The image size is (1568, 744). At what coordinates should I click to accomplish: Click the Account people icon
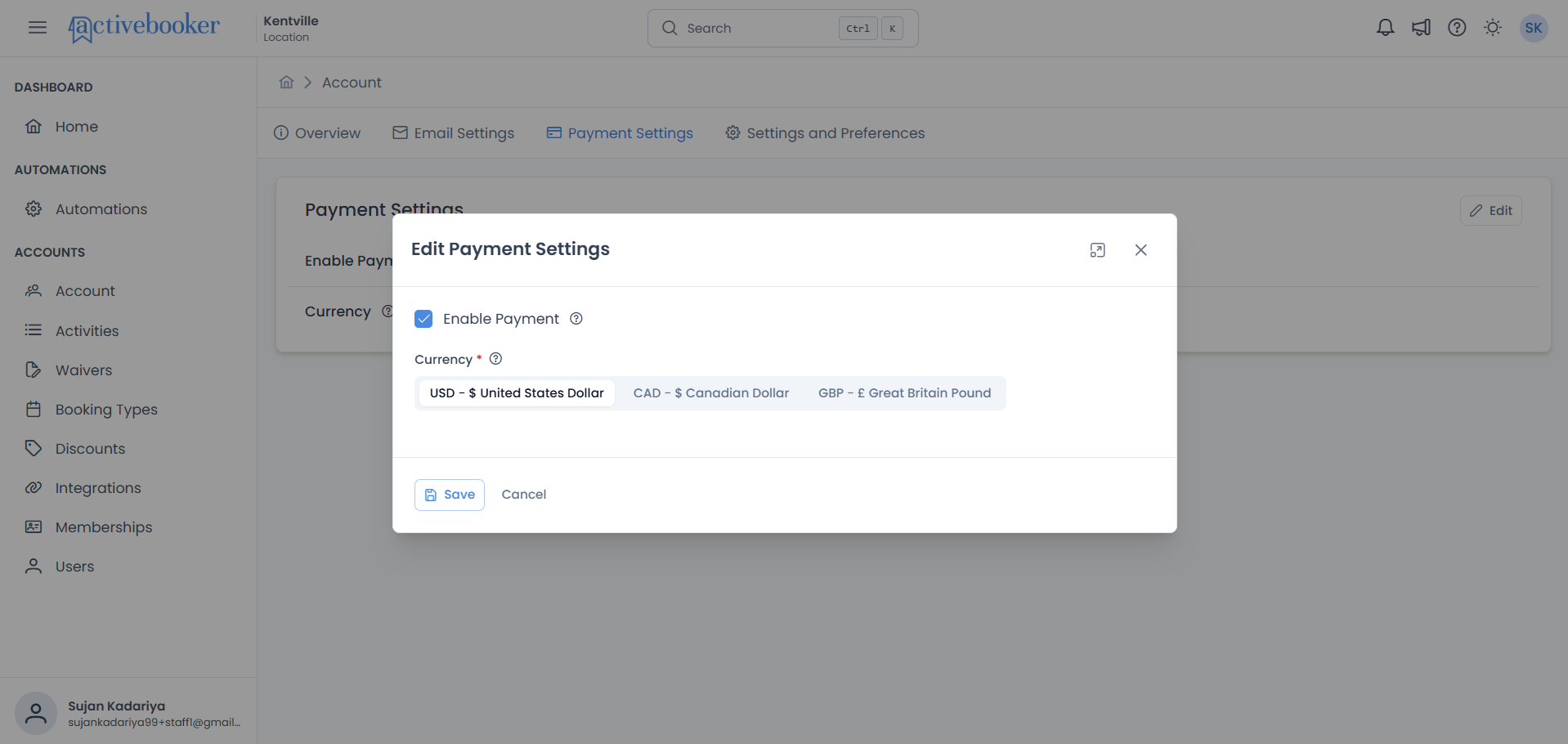coord(34,291)
